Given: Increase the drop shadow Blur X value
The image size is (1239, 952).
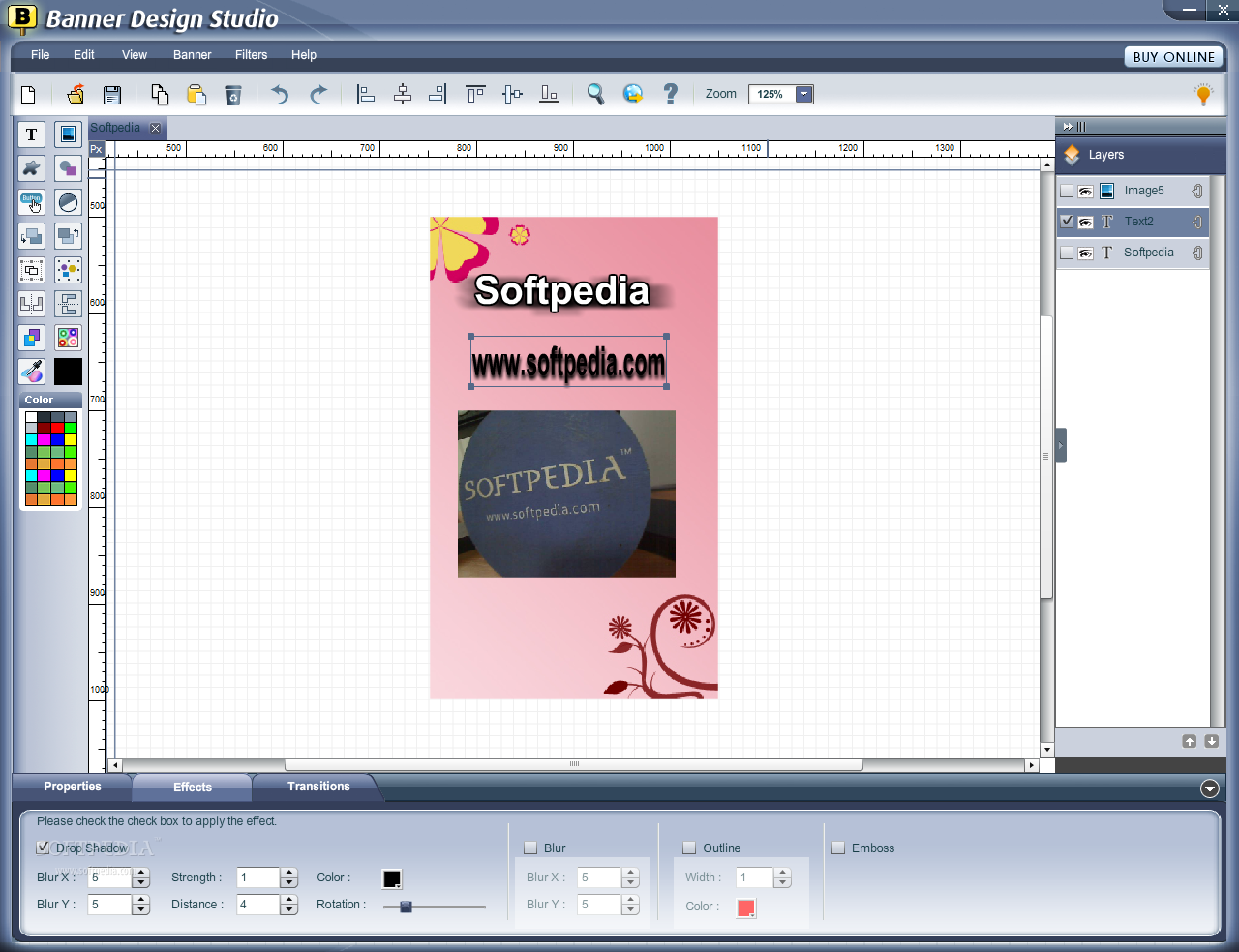Looking at the screenshot, I should point(141,873).
